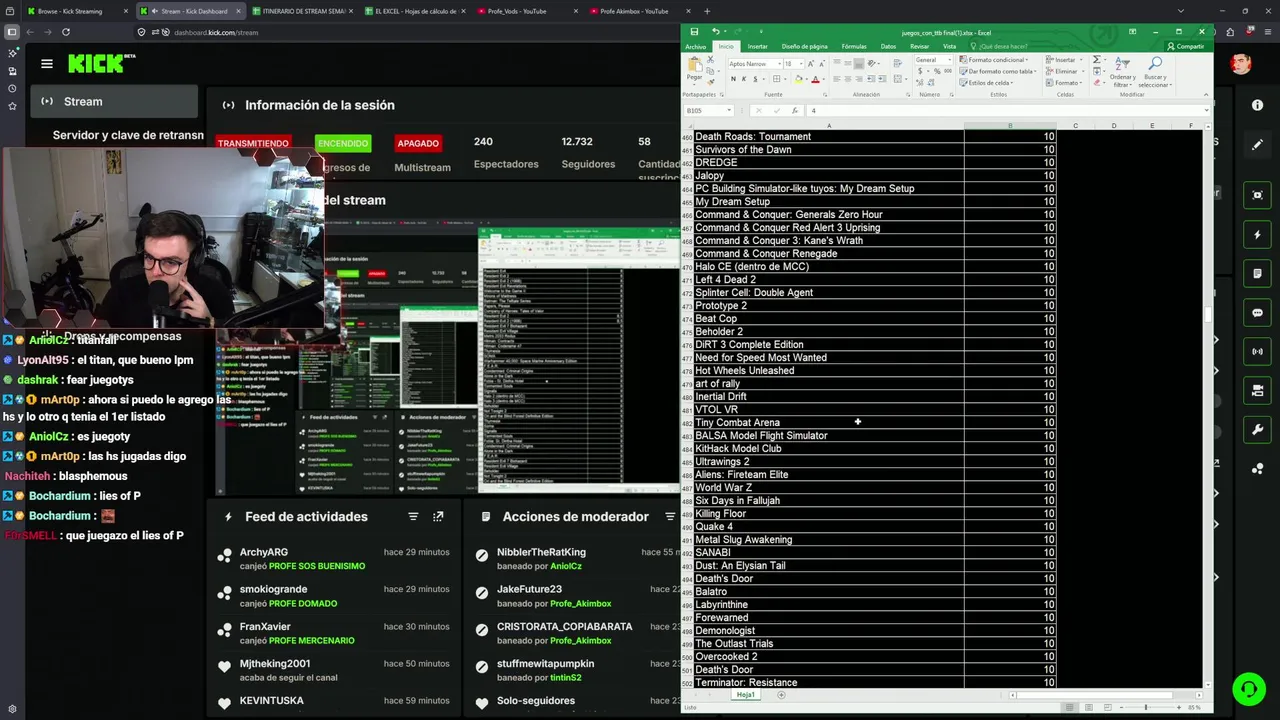Open the font size dropdown
1280x720 pixels.
[801, 64]
